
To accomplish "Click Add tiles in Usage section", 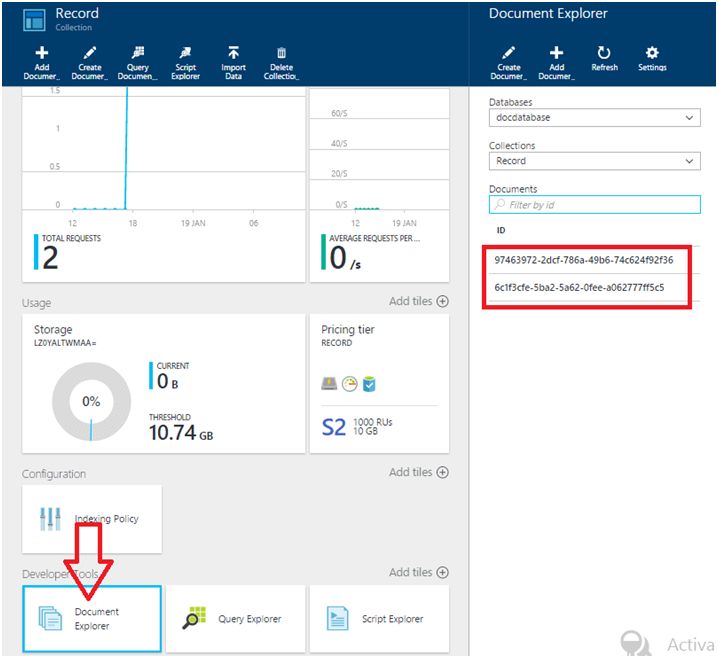I will (419, 301).
